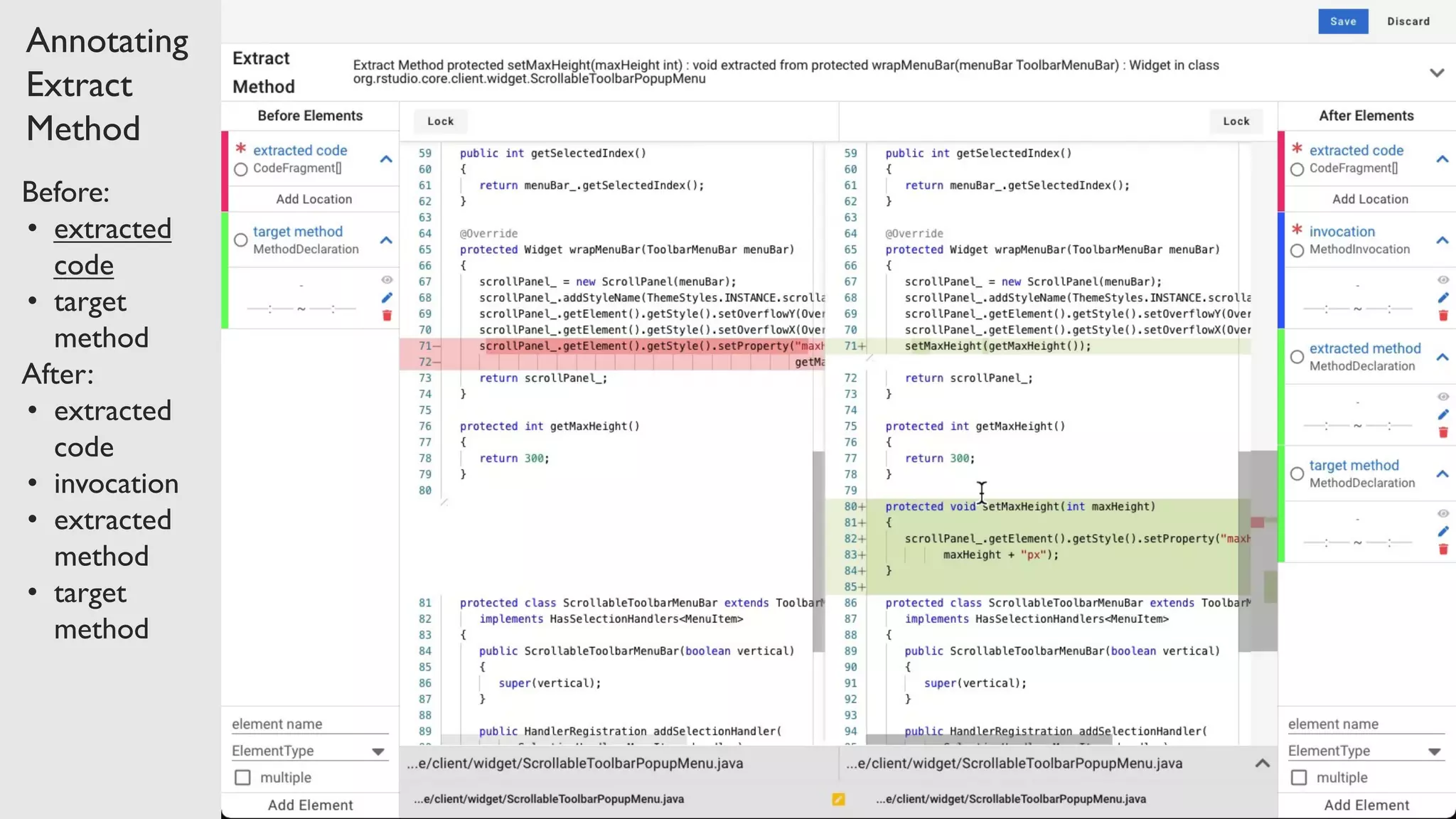This screenshot has height=819, width=1456.
Task: Add Element in Before panel
Action: [310, 805]
